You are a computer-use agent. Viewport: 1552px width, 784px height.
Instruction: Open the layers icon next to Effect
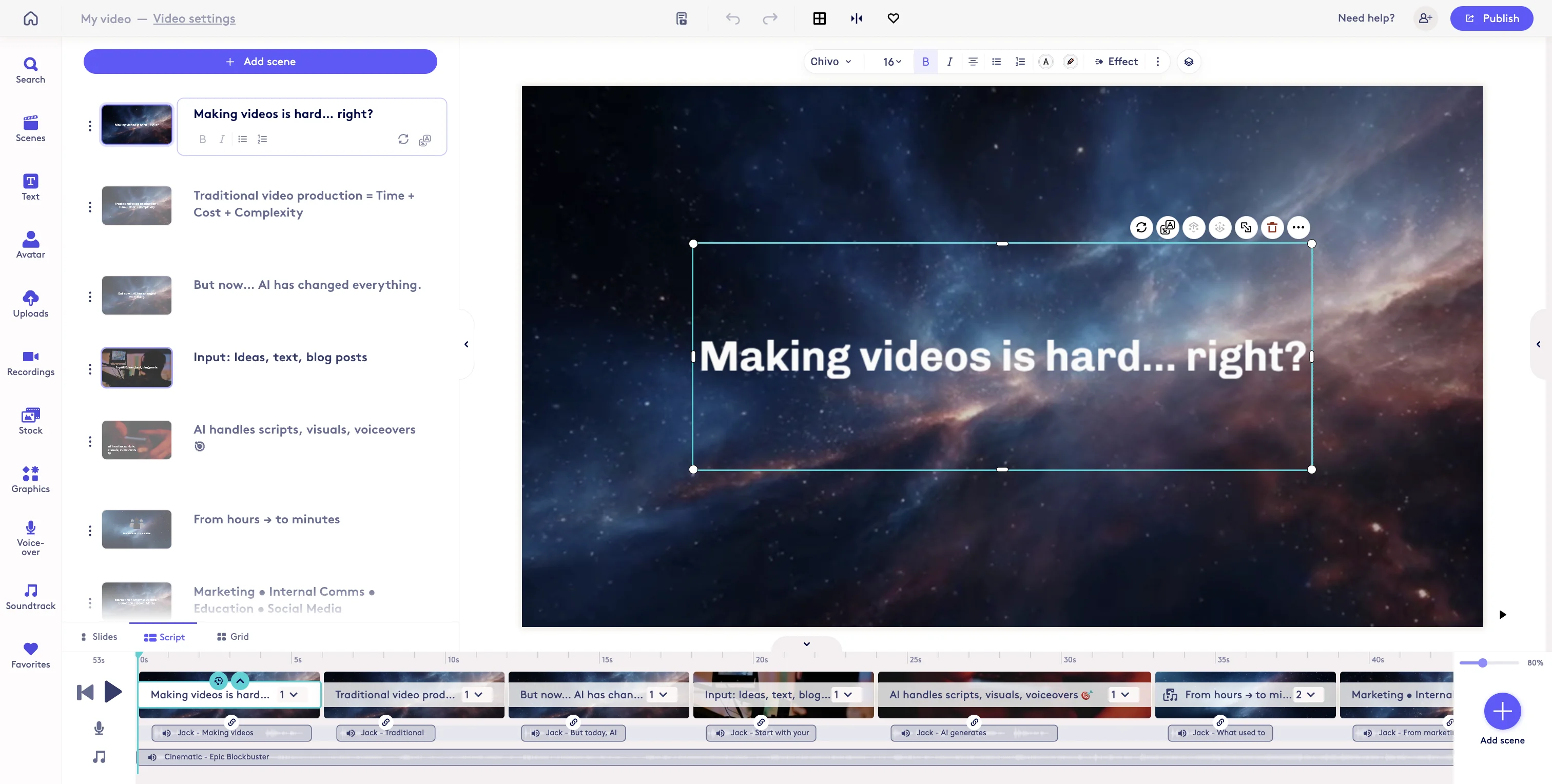(1188, 62)
